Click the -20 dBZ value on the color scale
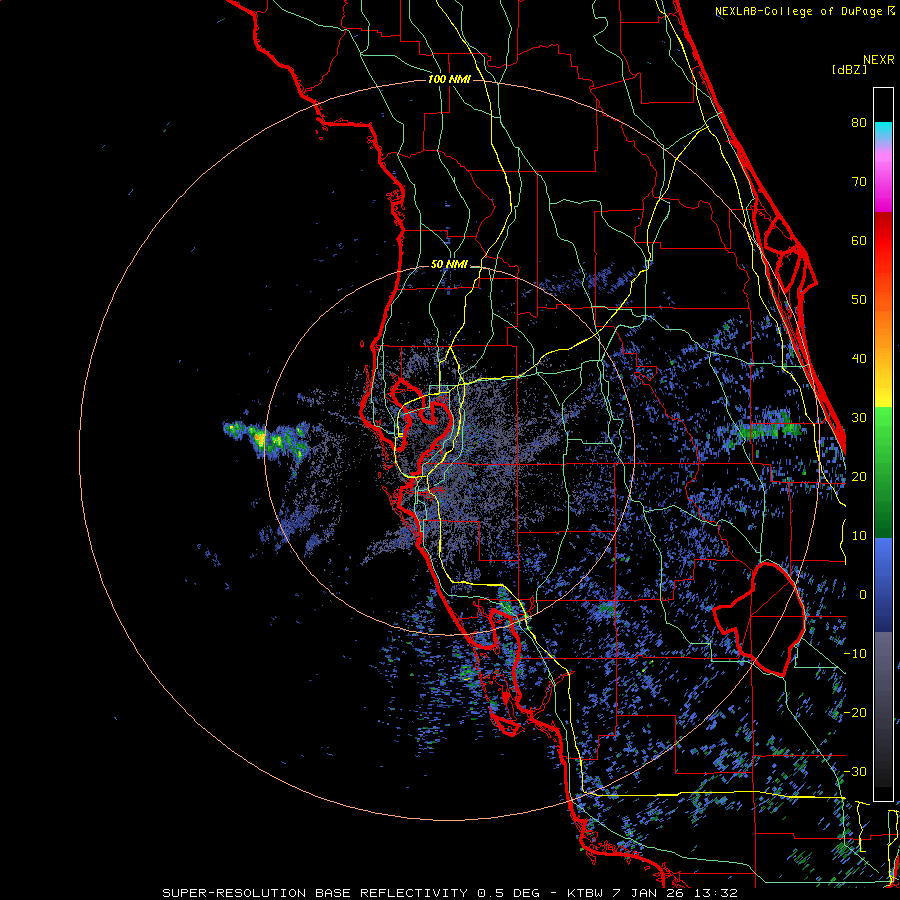The width and height of the screenshot is (900, 900). (855, 712)
